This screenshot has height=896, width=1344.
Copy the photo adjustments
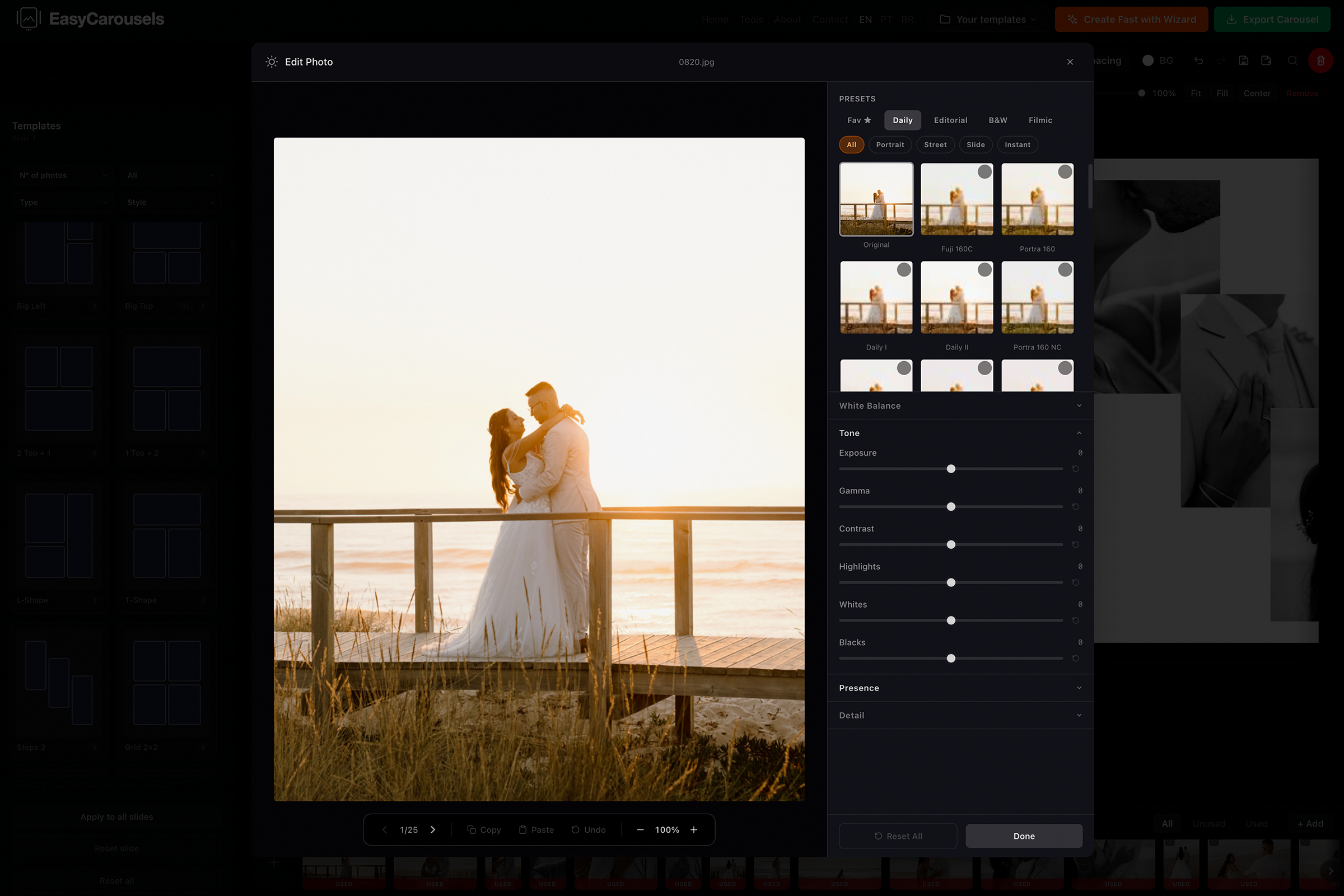pyautogui.click(x=484, y=830)
